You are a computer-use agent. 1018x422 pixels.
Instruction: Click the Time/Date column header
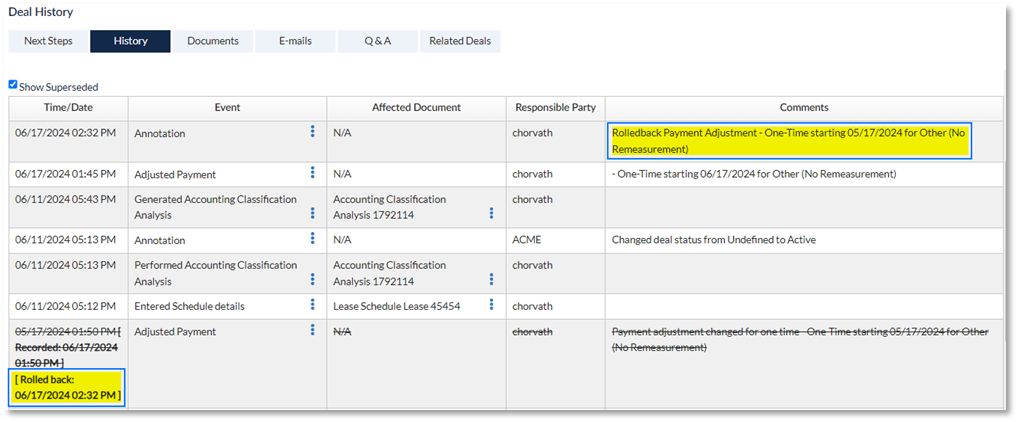point(68,108)
